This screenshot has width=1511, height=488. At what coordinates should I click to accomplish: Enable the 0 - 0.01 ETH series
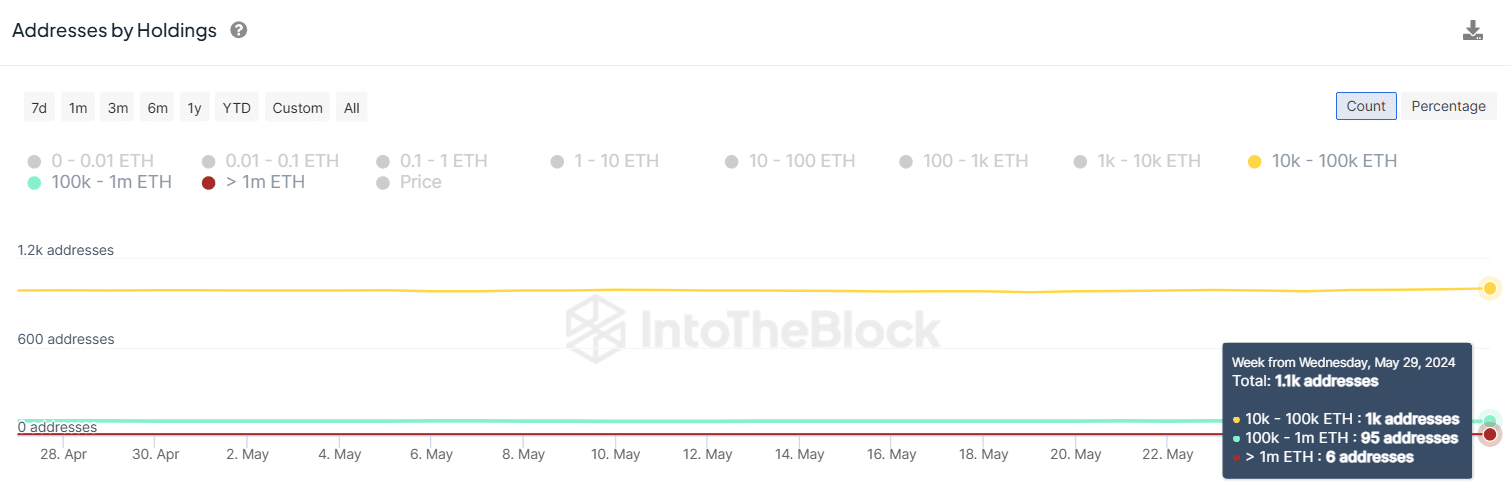point(91,161)
